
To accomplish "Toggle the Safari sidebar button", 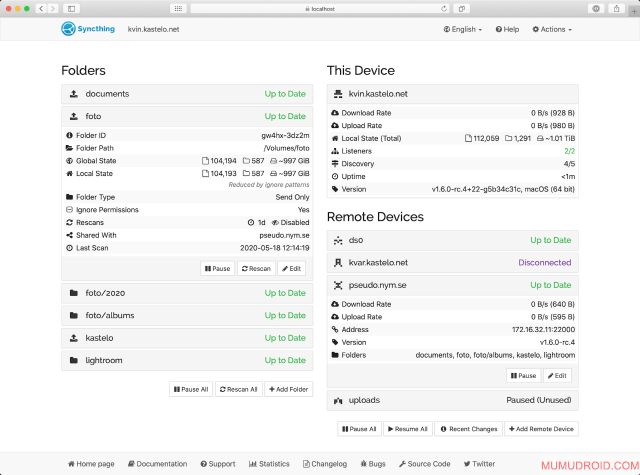I will tap(71, 8).
